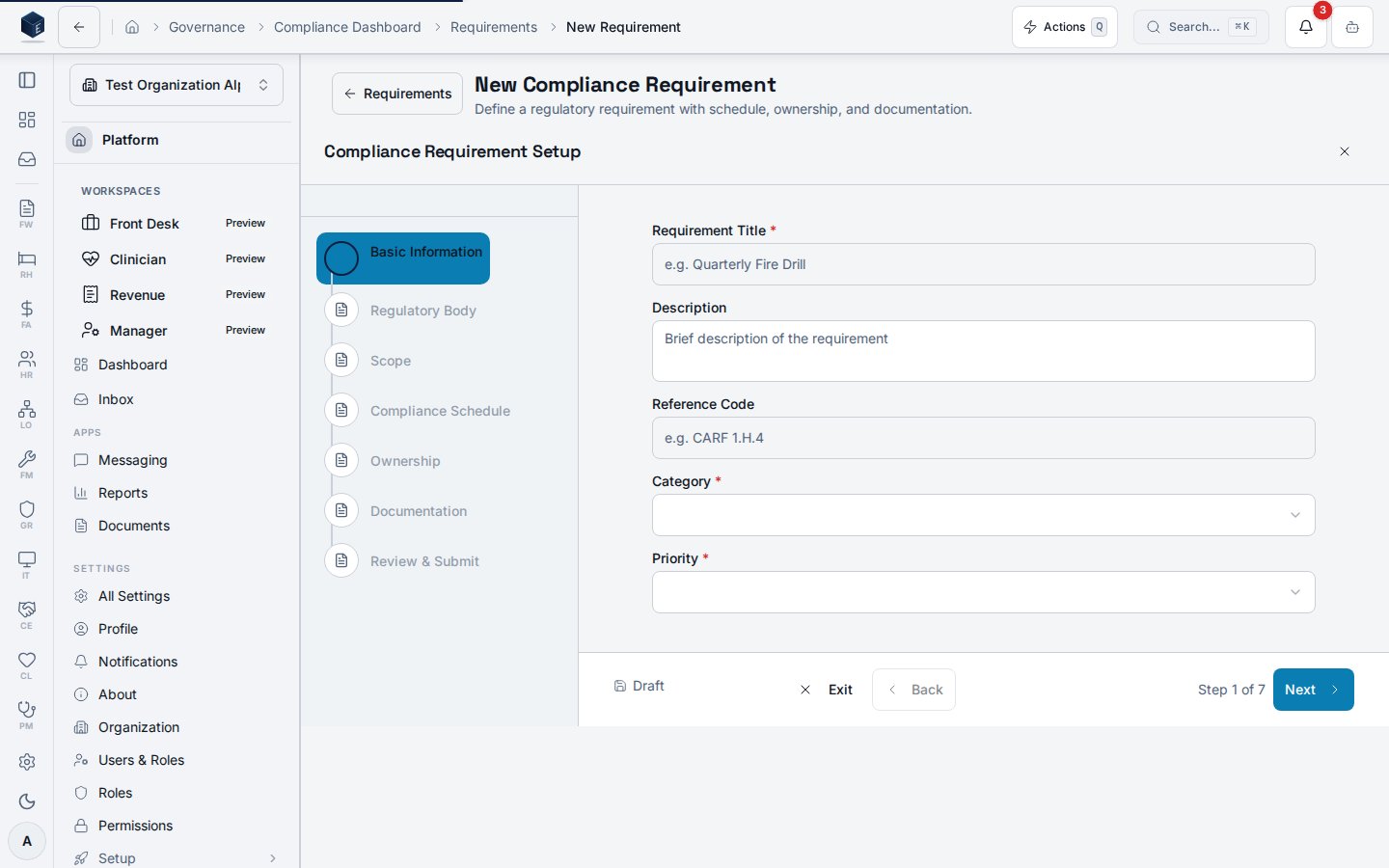Viewport: 1389px width, 868px height.
Task: Click the Requirements back button
Action: pos(397,94)
